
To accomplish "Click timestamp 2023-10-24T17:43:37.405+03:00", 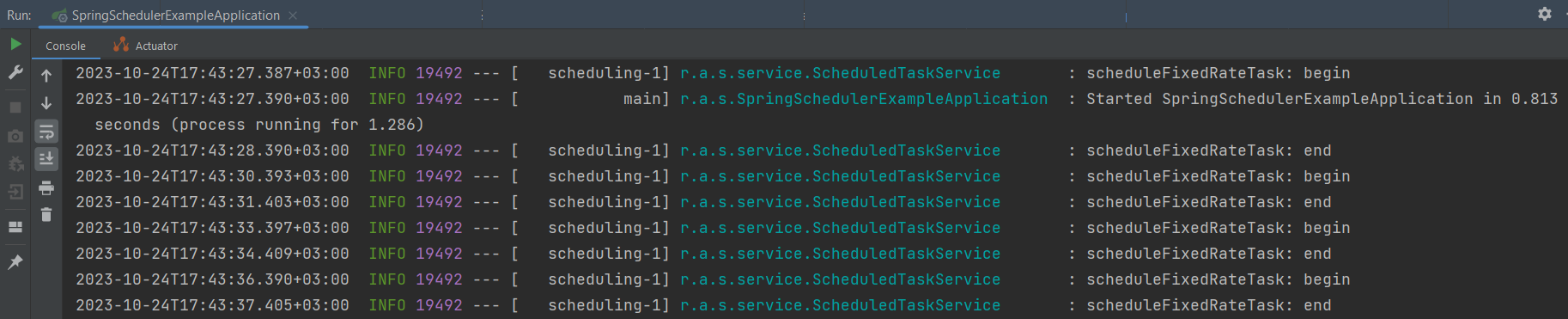I will click(212, 305).
